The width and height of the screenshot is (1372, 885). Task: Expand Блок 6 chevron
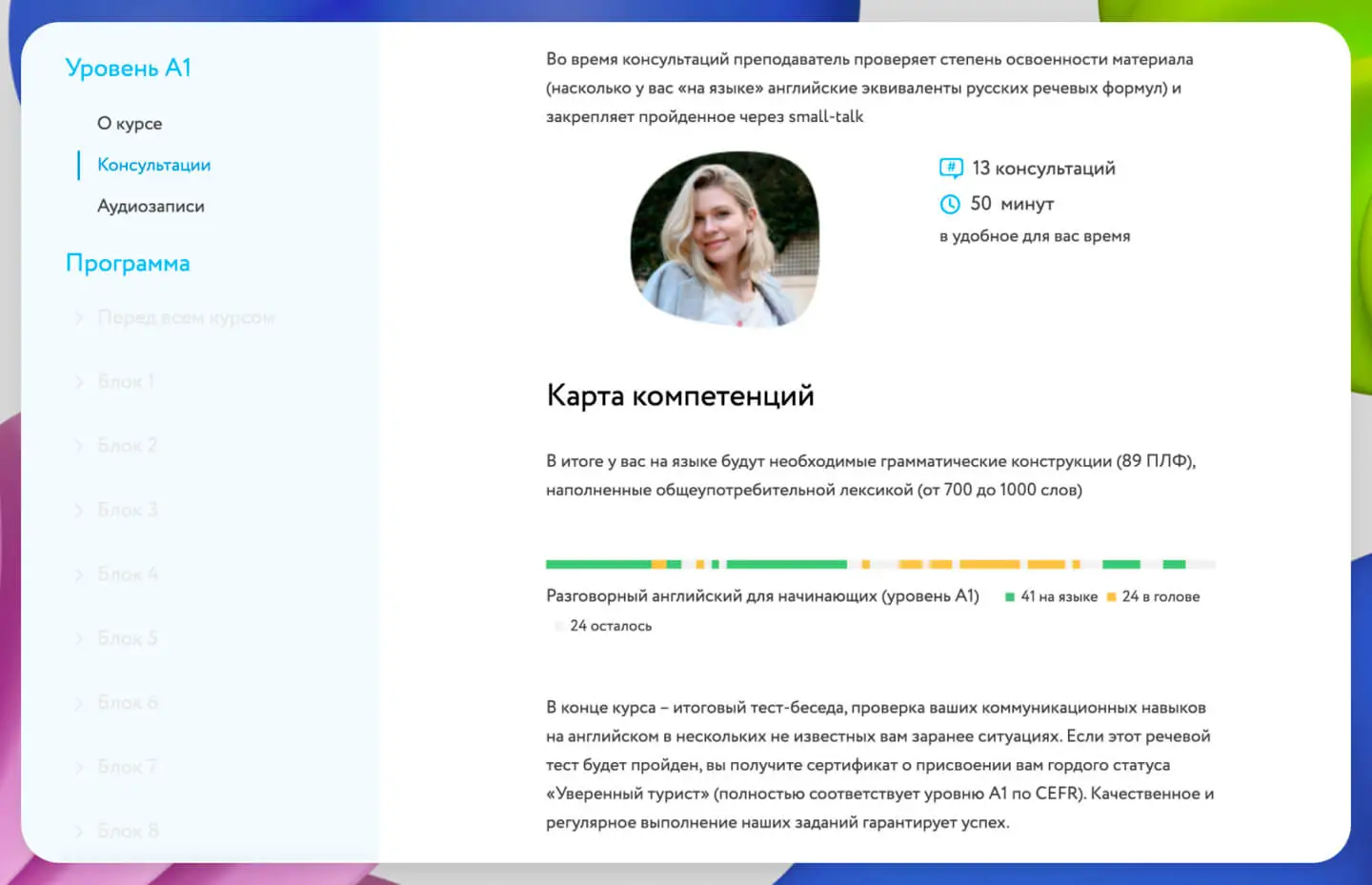[79, 703]
